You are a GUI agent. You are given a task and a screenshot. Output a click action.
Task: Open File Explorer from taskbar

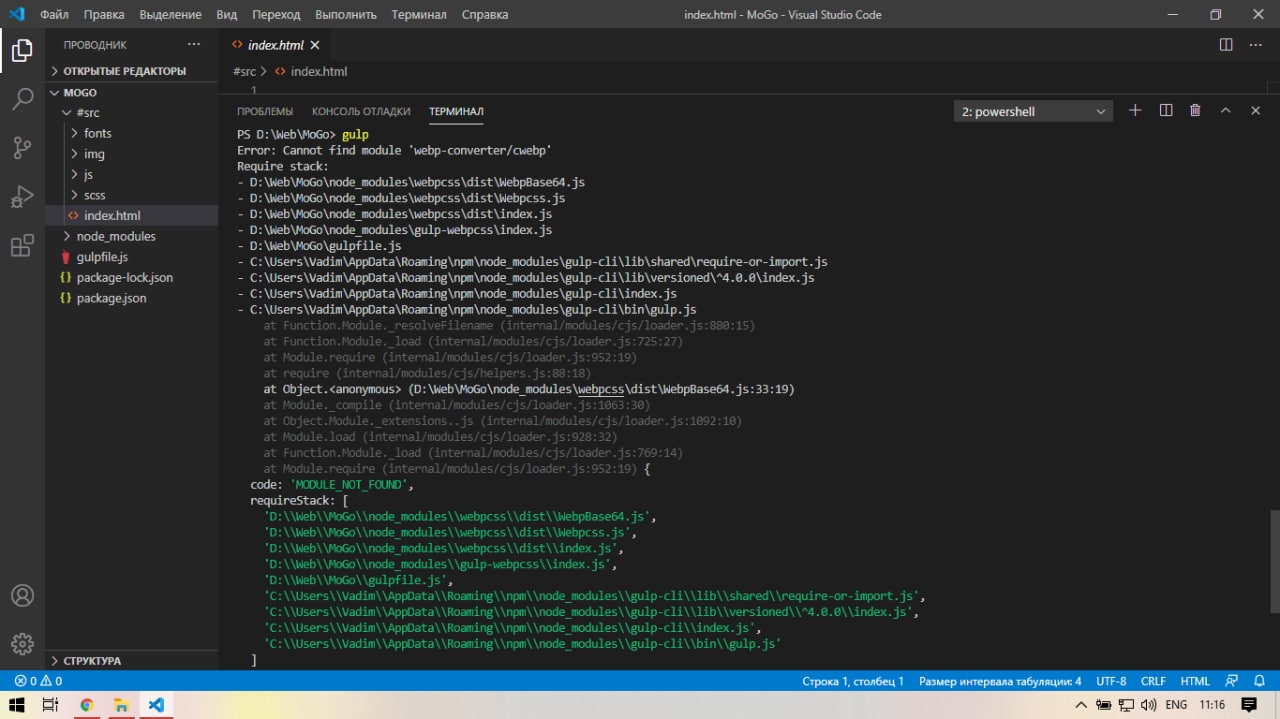[121, 705]
